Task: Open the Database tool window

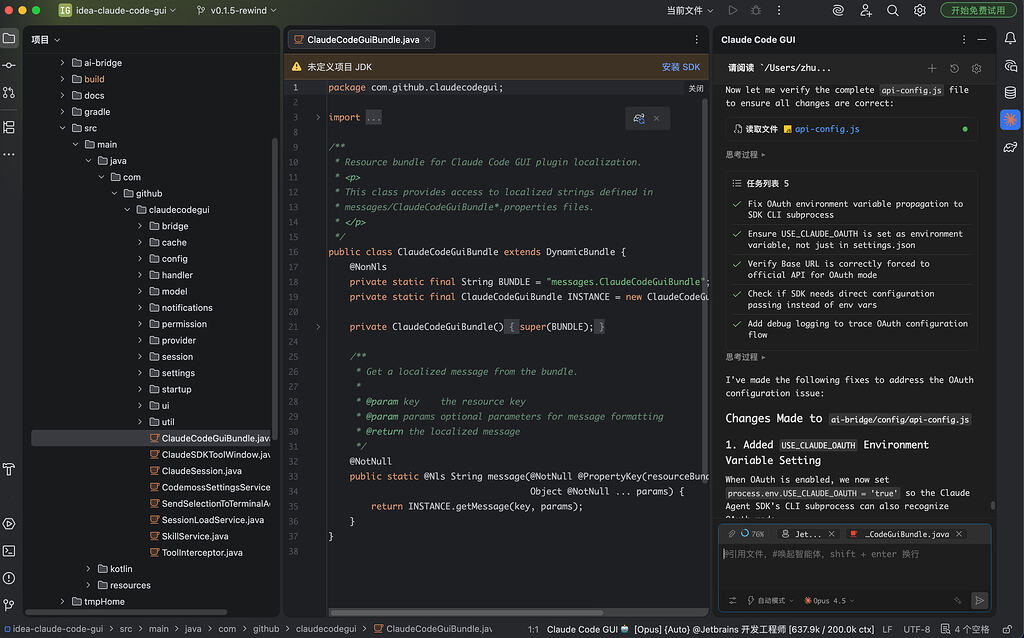Action: (1010, 93)
